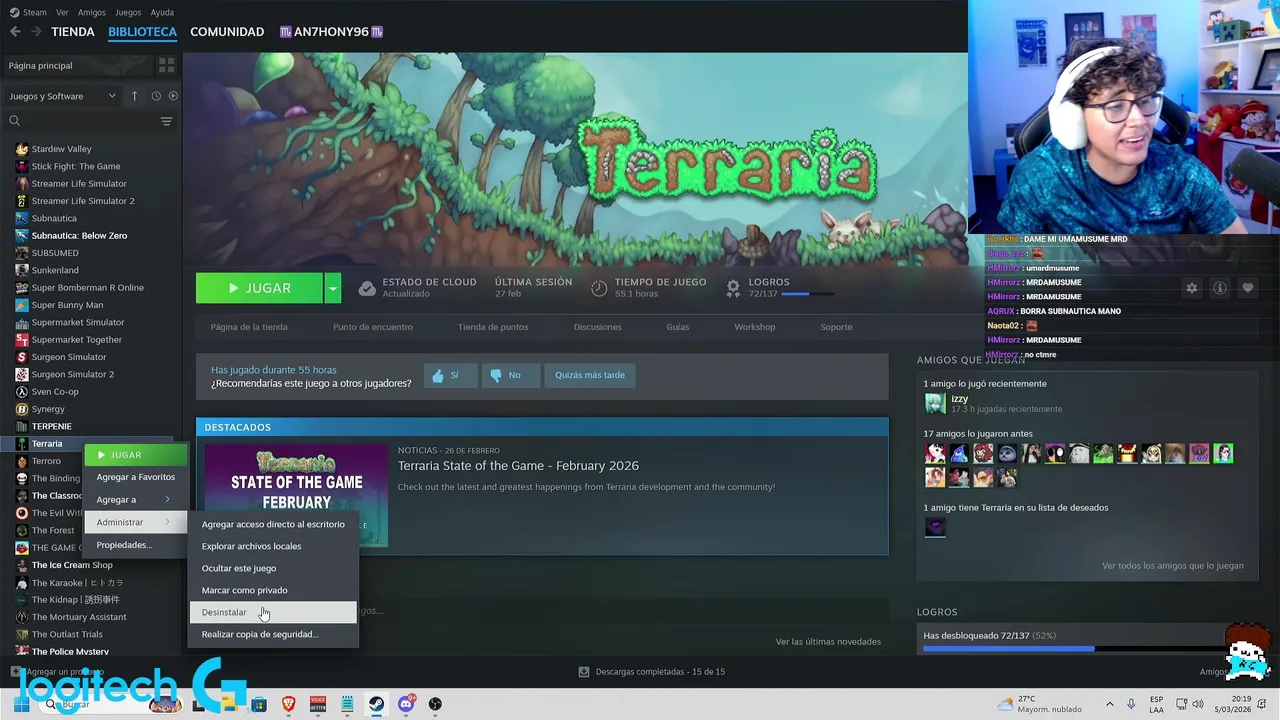Open the Guías tab
1280x720 pixels.
pos(677,327)
